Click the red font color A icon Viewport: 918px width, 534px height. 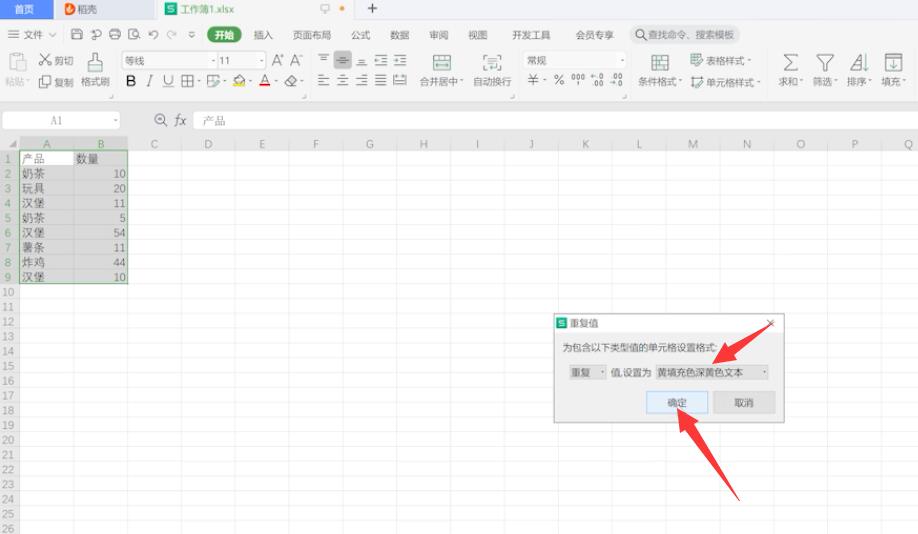265,81
